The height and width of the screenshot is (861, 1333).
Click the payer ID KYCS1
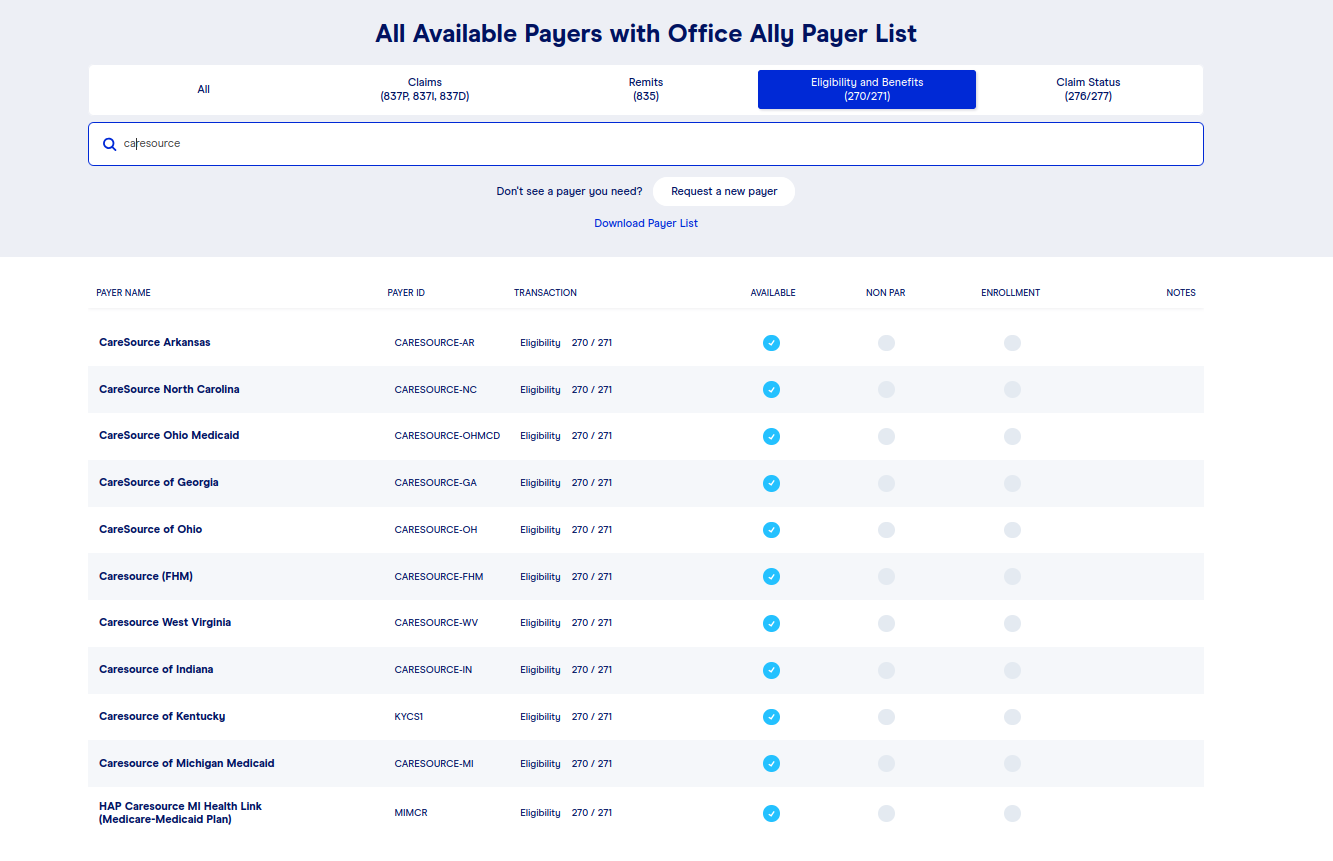pos(409,717)
